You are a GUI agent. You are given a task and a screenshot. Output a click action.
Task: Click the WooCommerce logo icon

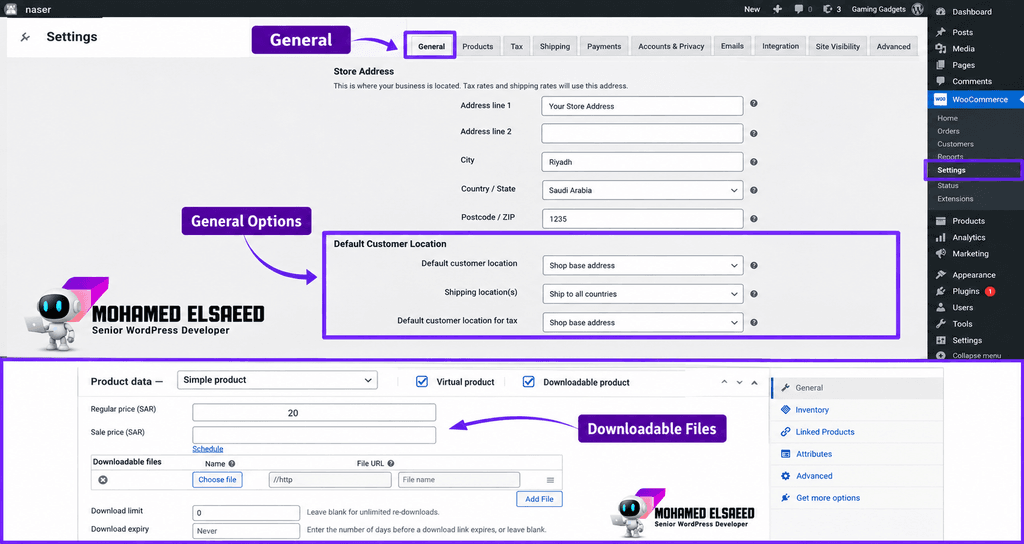pyautogui.click(x=940, y=99)
